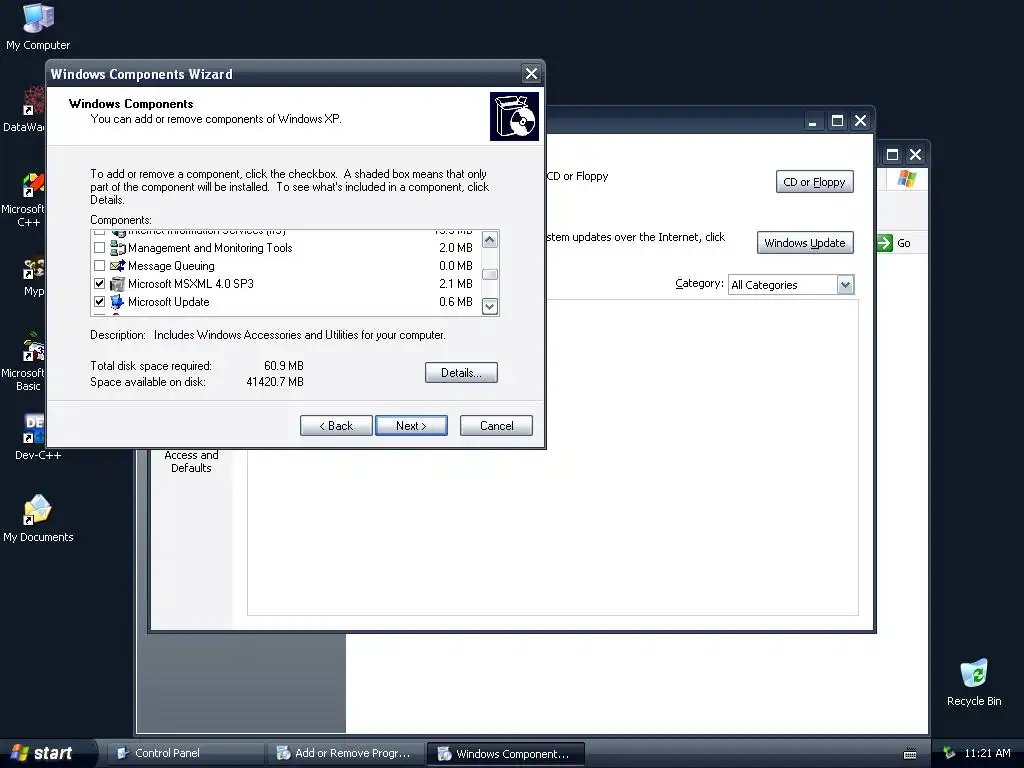
Task: Click the 2.0 MB size value
Action: point(456,248)
